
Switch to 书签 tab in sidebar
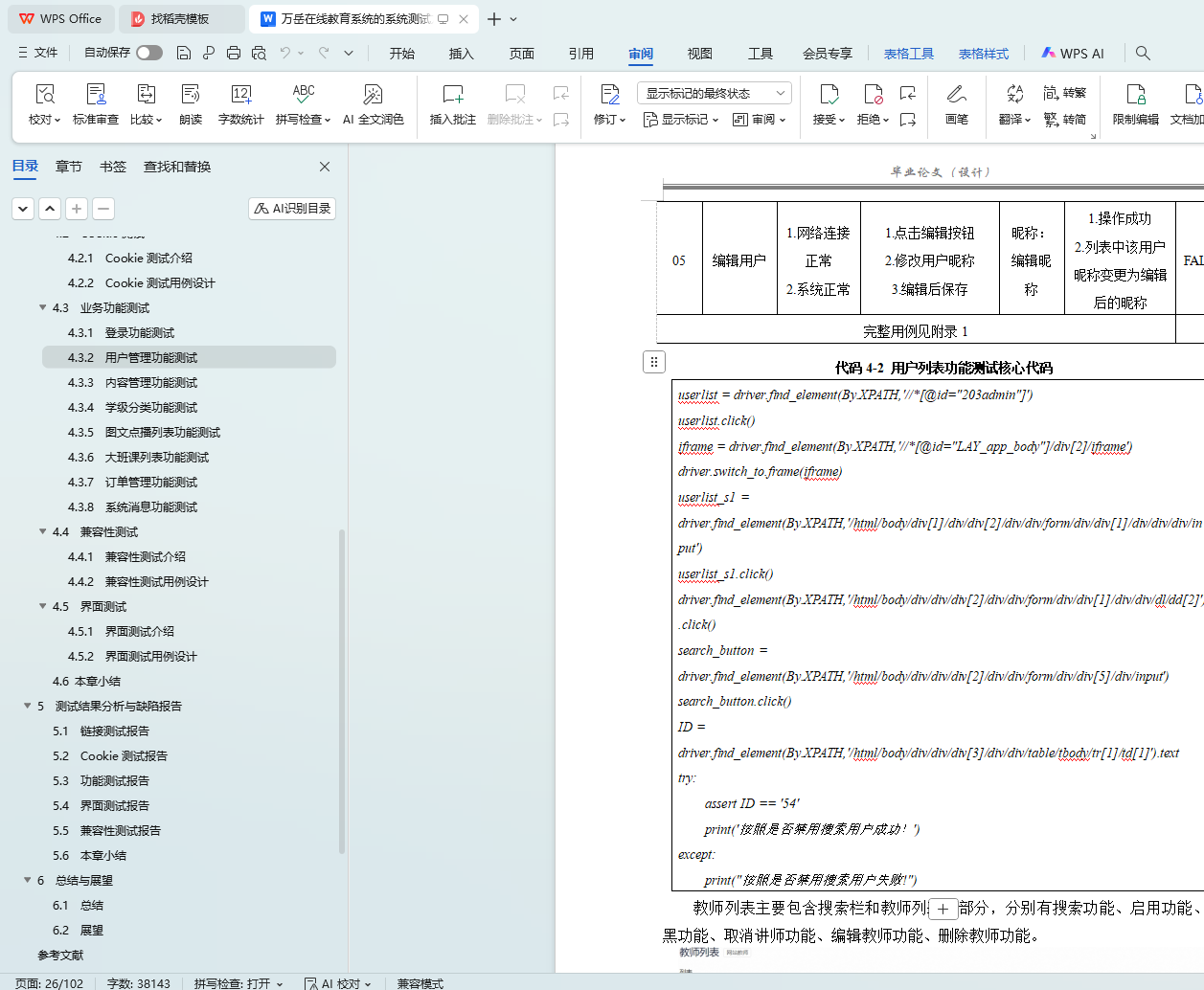112,167
